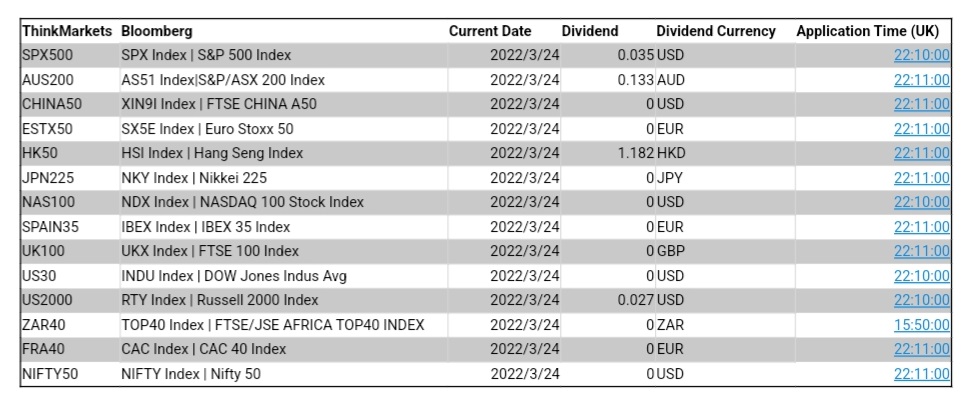
Task: Click the HK50 dividend value 1.182
Action: click(x=636, y=153)
